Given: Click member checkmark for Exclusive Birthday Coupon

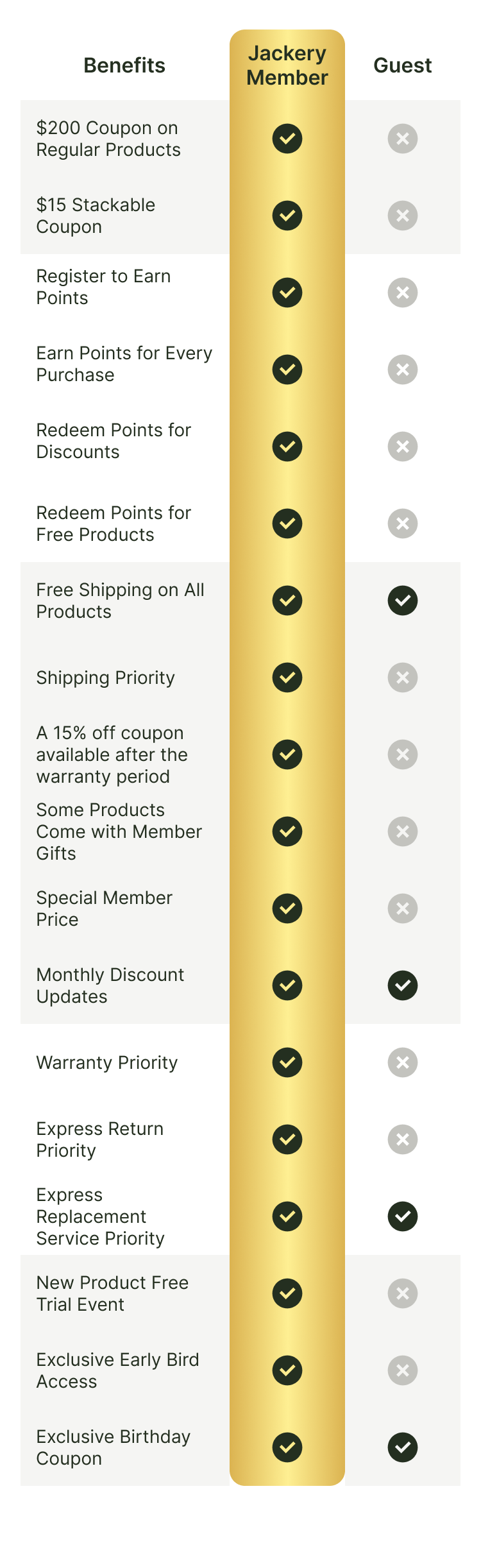Looking at the screenshot, I should [x=287, y=1447].
